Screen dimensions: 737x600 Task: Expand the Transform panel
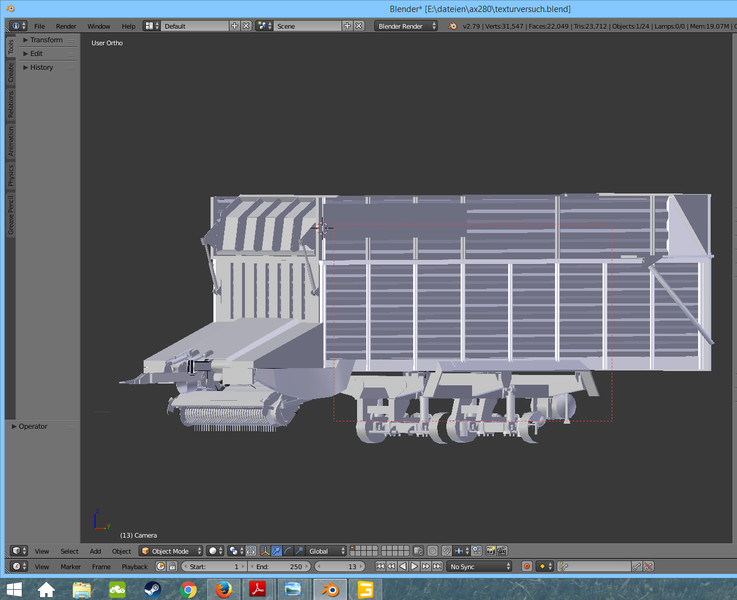44,40
